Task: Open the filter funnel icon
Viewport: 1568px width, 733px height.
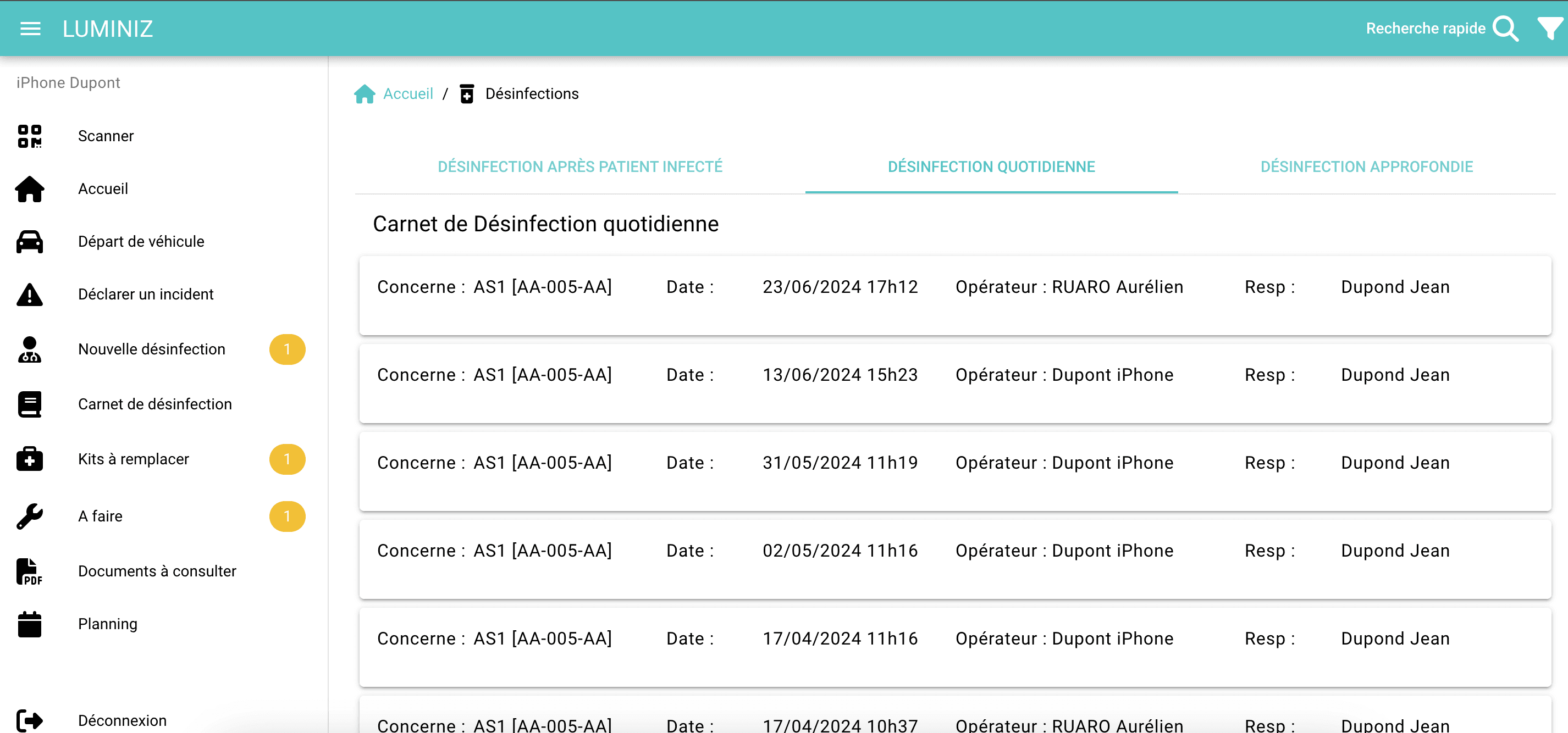Action: point(1549,28)
